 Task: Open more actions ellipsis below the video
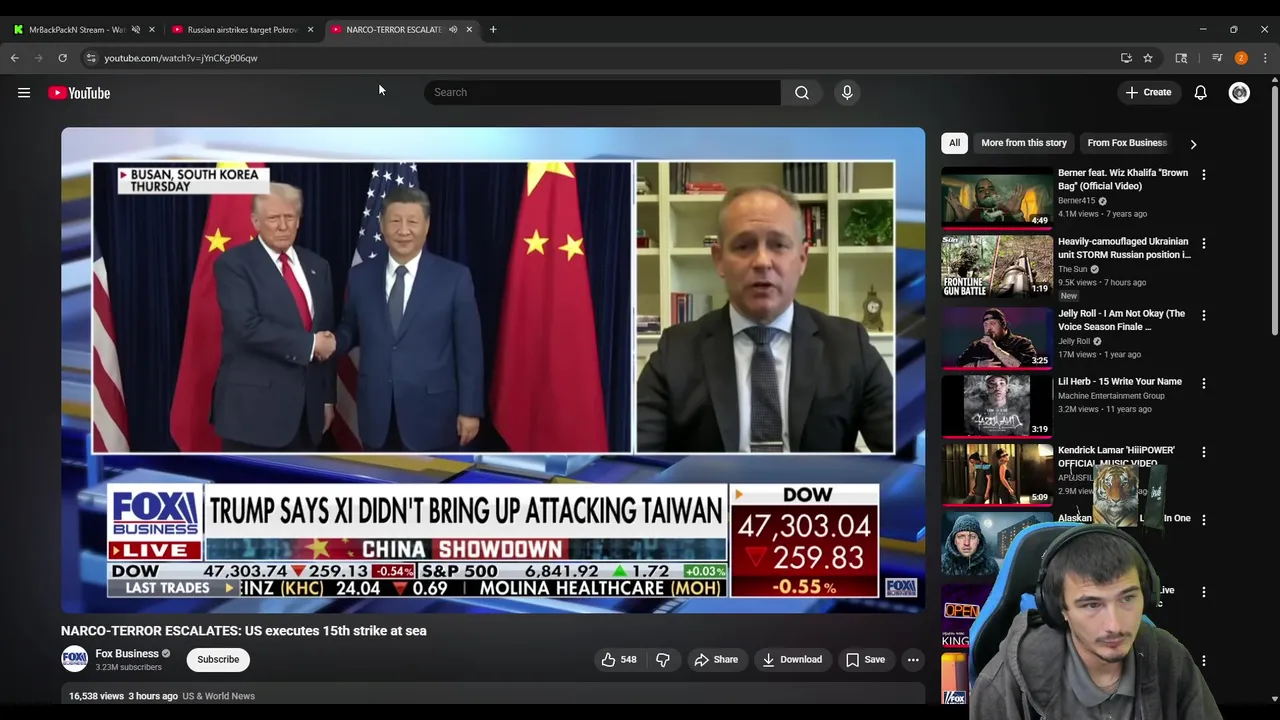pyautogui.click(x=913, y=659)
